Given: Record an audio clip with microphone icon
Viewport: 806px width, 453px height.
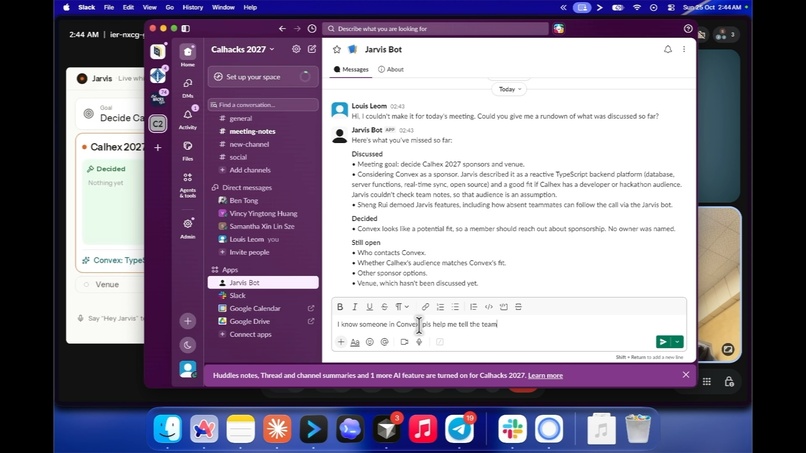Looking at the screenshot, I should [x=419, y=342].
